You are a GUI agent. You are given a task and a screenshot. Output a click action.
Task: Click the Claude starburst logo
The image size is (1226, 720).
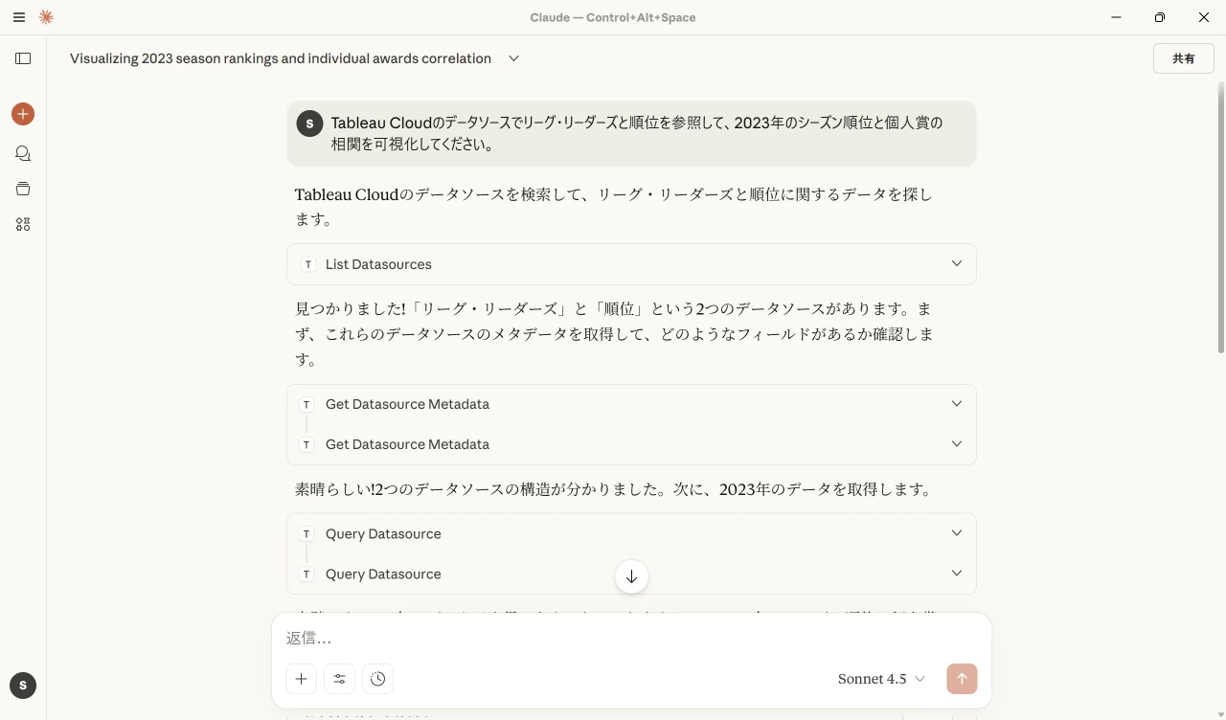(x=45, y=17)
